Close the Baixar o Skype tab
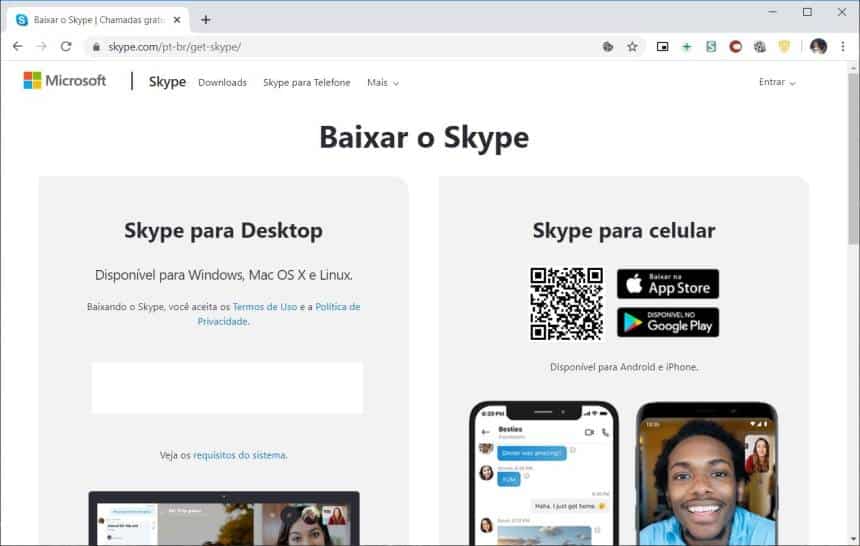The width and height of the screenshot is (860, 546). 177,20
